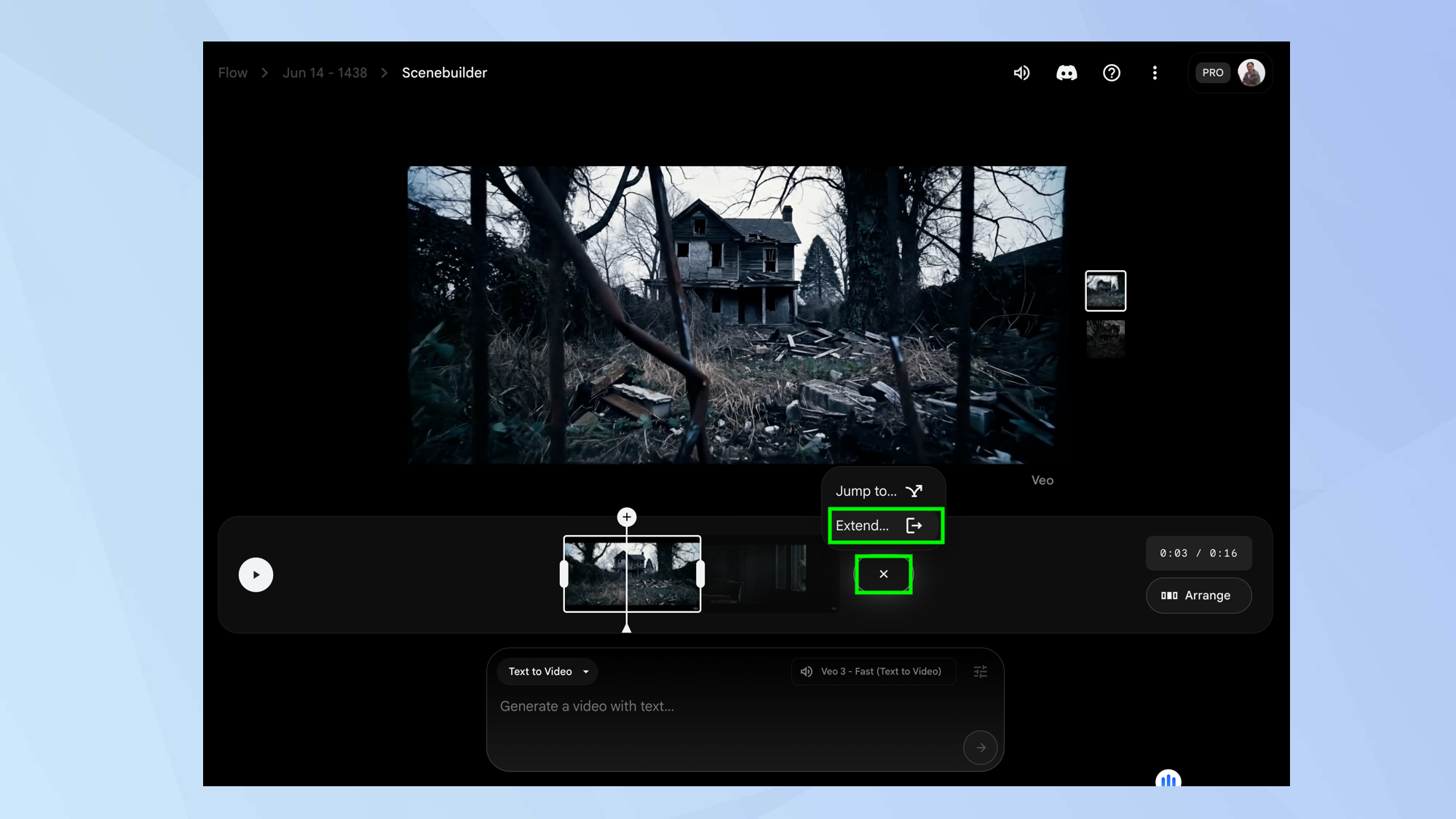
Task: Open the help question mark icon
Action: [x=1111, y=73]
